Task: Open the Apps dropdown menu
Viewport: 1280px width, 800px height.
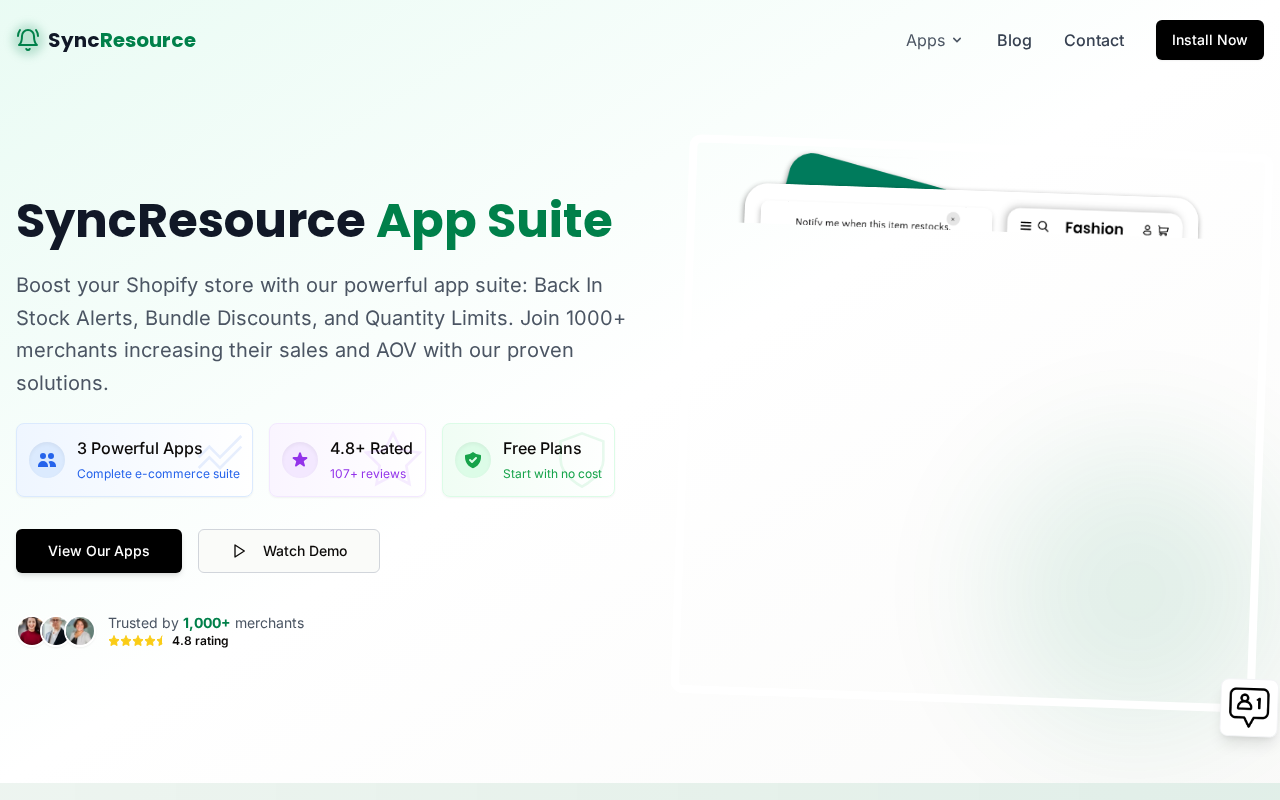Action: 934,40
